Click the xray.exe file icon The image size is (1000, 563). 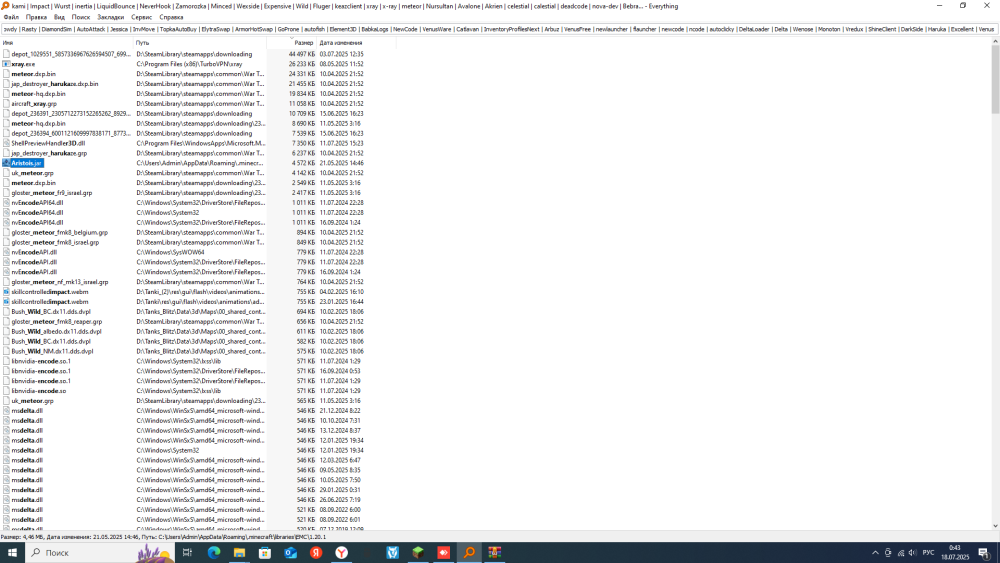pos(6,64)
